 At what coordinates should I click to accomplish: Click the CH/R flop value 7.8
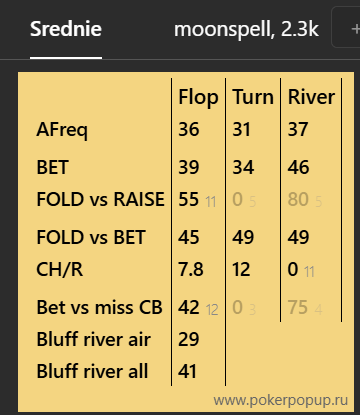(191, 269)
